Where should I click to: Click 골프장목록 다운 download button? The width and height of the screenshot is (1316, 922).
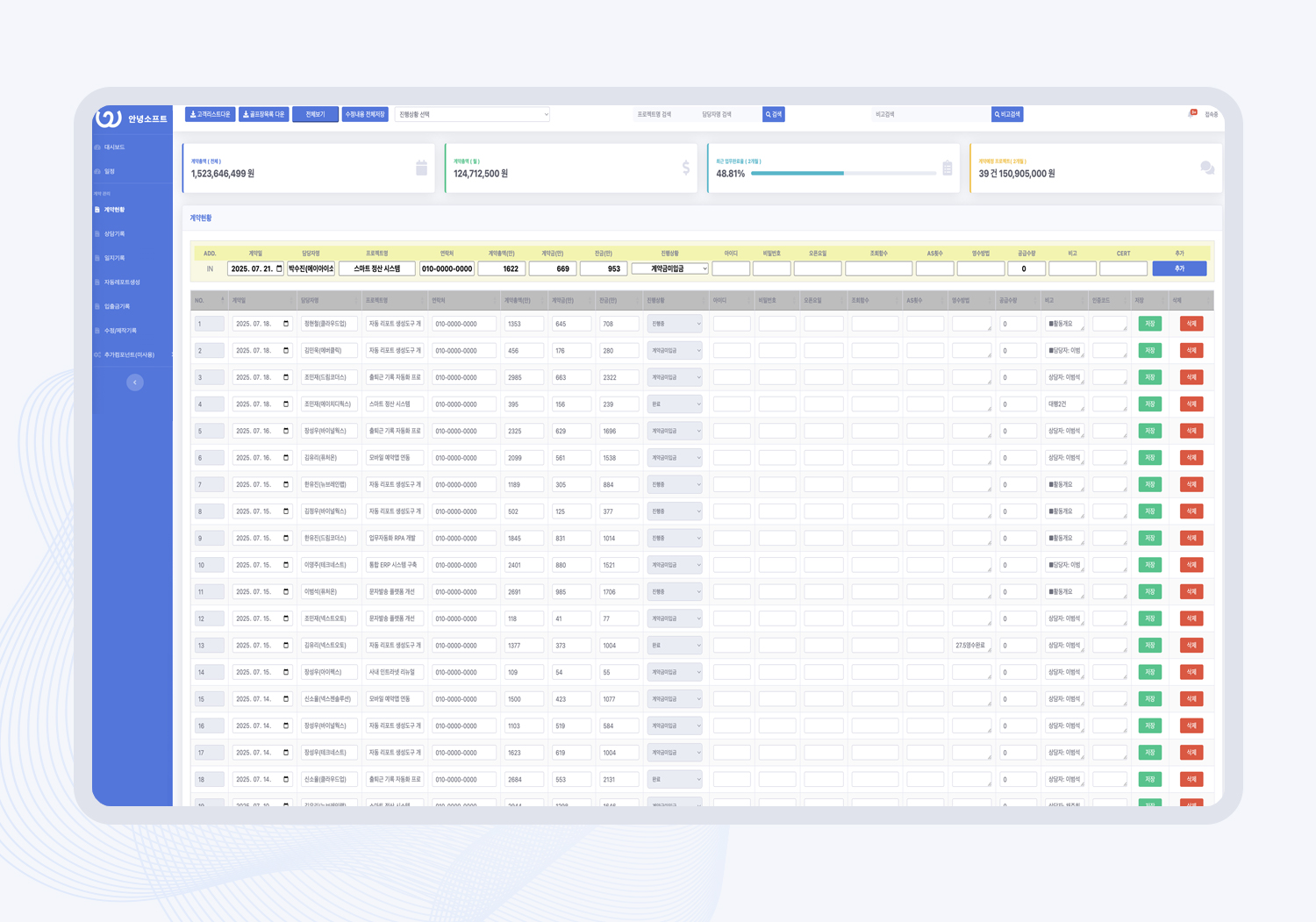264,114
